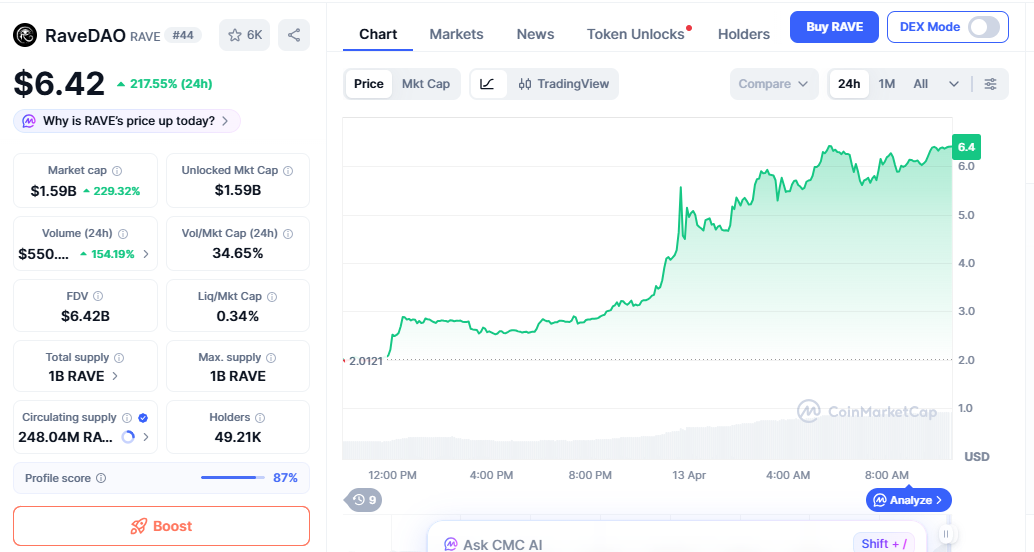This screenshot has height=552, width=1034.
Task: Click Liq/Mkt Cap info icon
Action: (272, 297)
